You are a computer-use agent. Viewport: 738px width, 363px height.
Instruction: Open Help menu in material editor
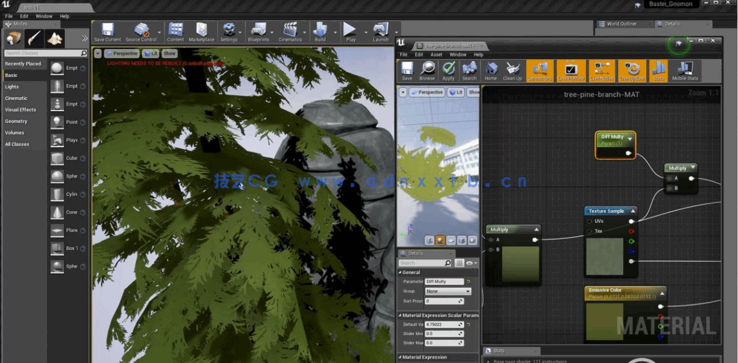[x=478, y=55]
